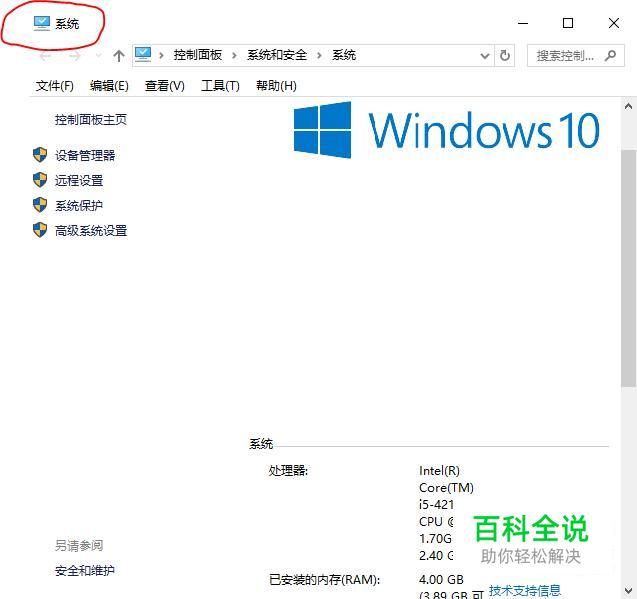This screenshot has width=637, height=599.
Task: Go up one level with up arrow
Action: pyautogui.click(x=119, y=56)
